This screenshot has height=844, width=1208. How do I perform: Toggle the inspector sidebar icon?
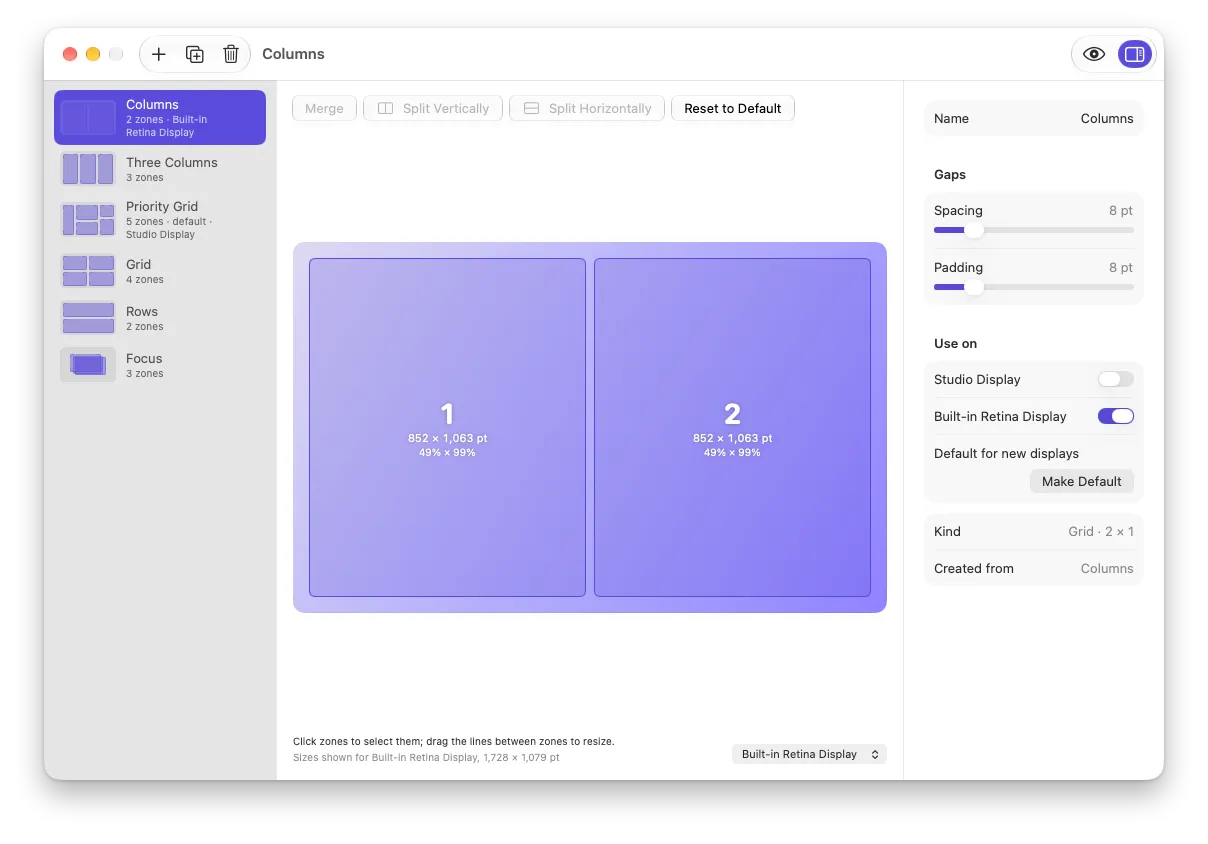point(1134,54)
